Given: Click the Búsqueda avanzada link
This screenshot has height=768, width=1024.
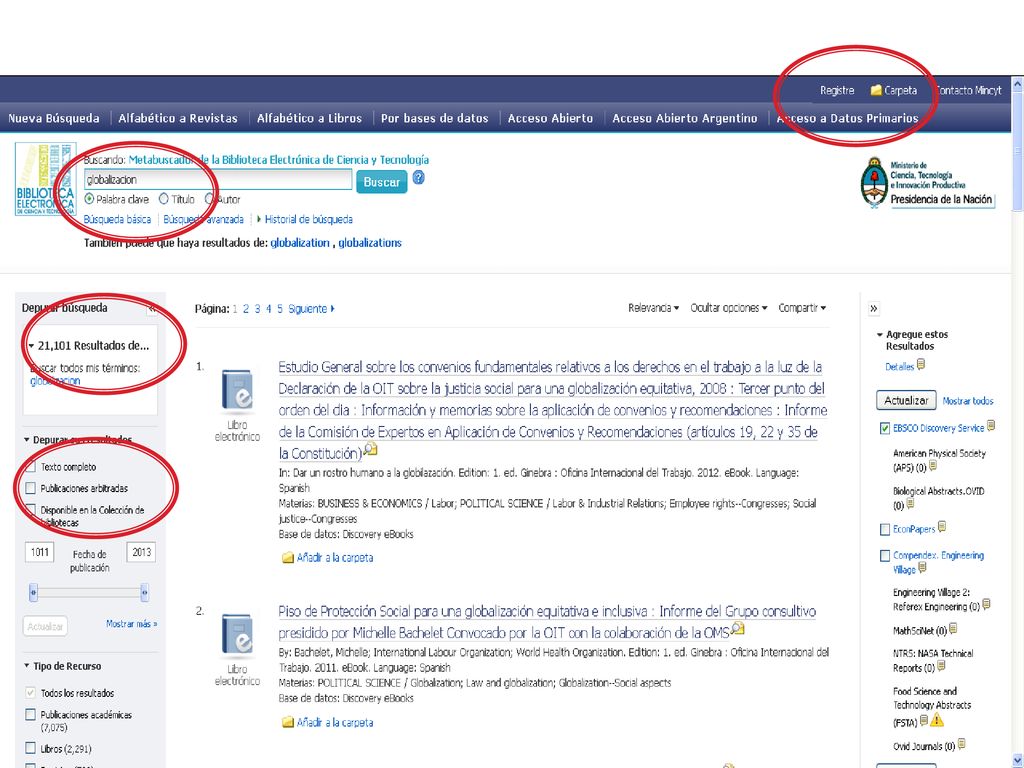Looking at the screenshot, I should pyautogui.click(x=204, y=219).
